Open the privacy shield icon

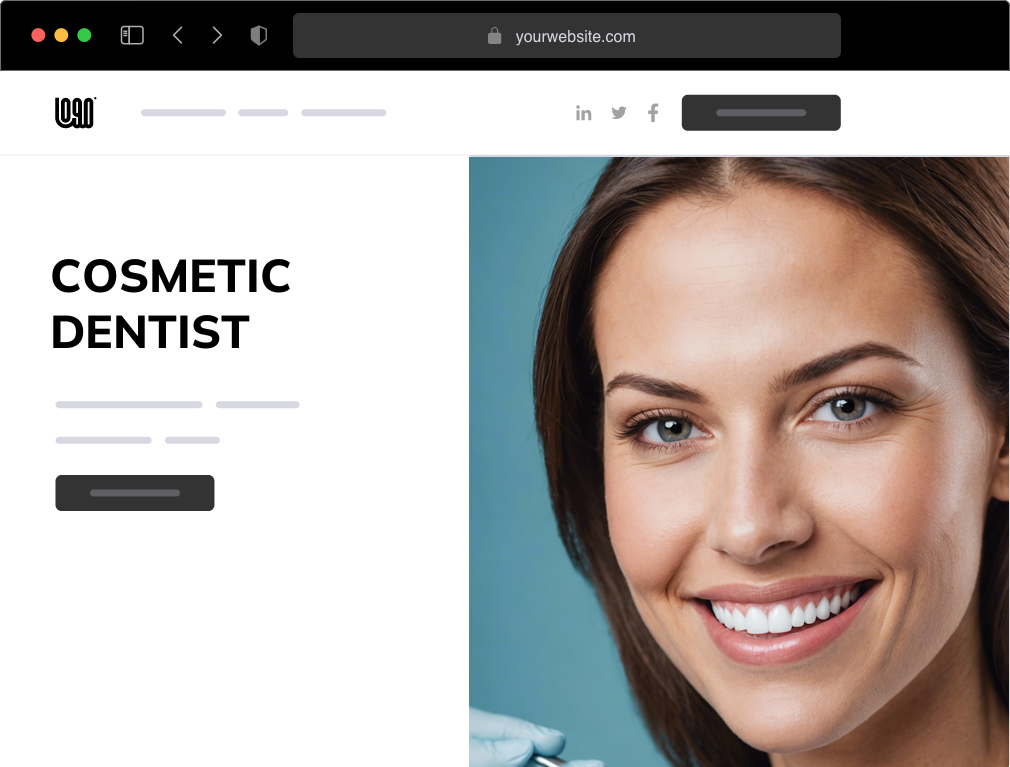click(x=258, y=35)
